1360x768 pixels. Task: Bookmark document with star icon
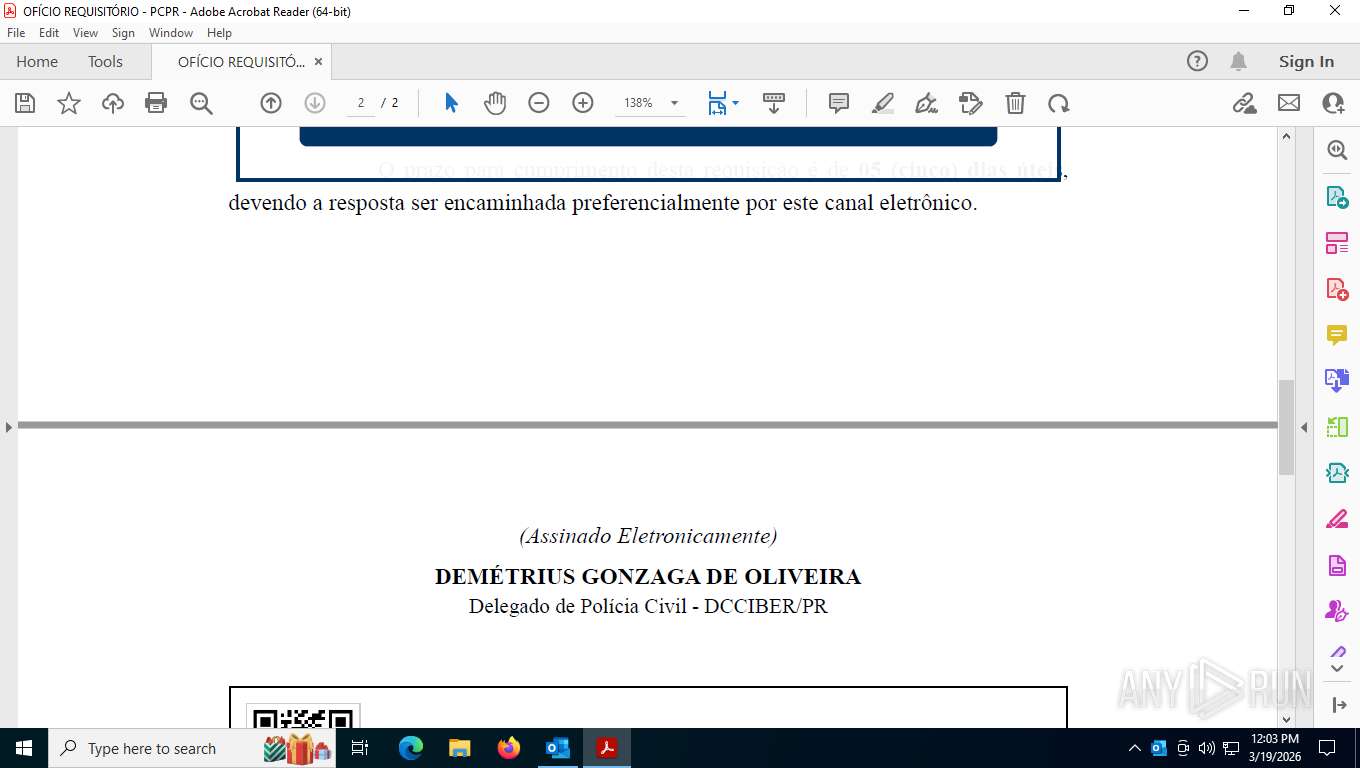click(69, 103)
